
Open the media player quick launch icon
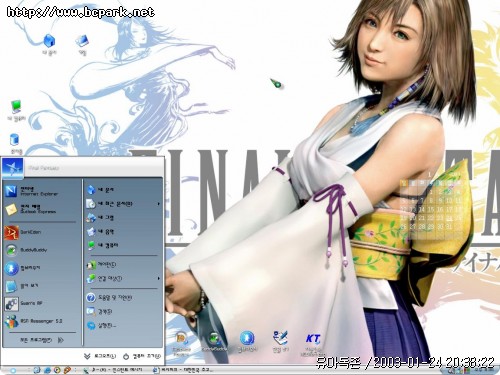click(57, 370)
